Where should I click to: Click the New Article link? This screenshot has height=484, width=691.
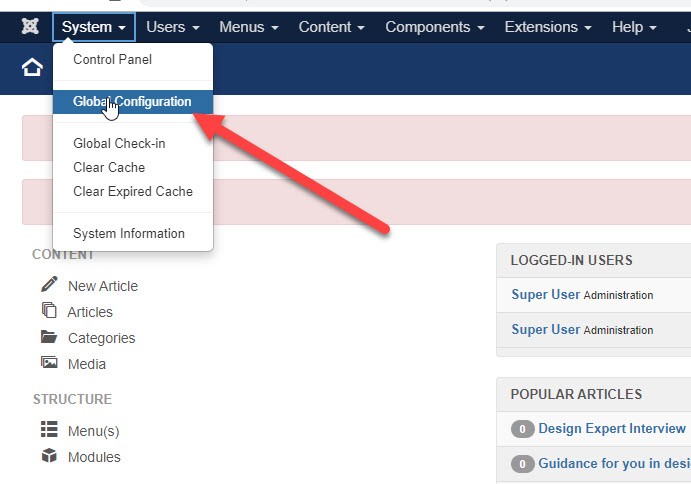point(103,286)
